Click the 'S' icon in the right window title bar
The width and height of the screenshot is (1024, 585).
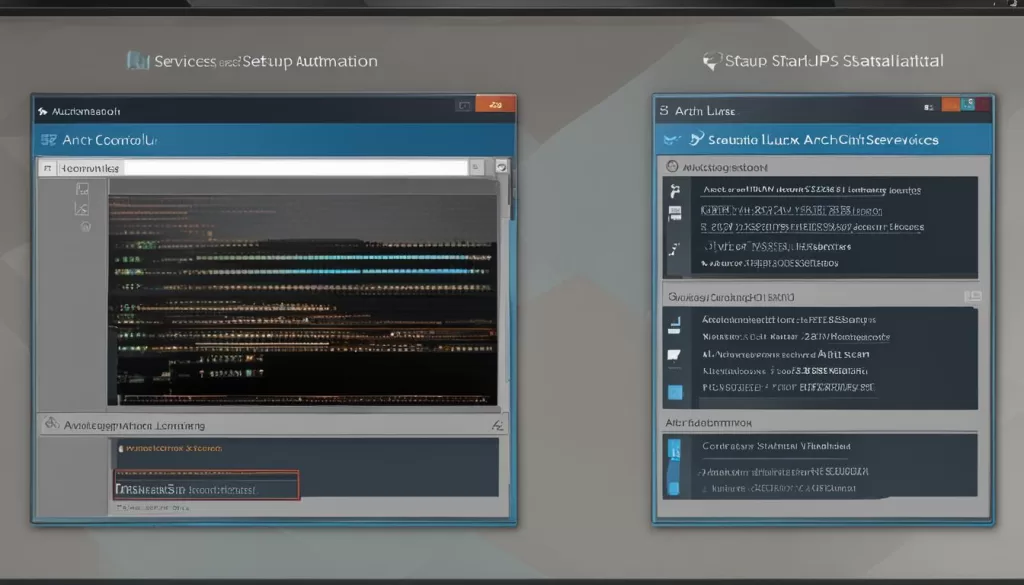pos(664,110)
